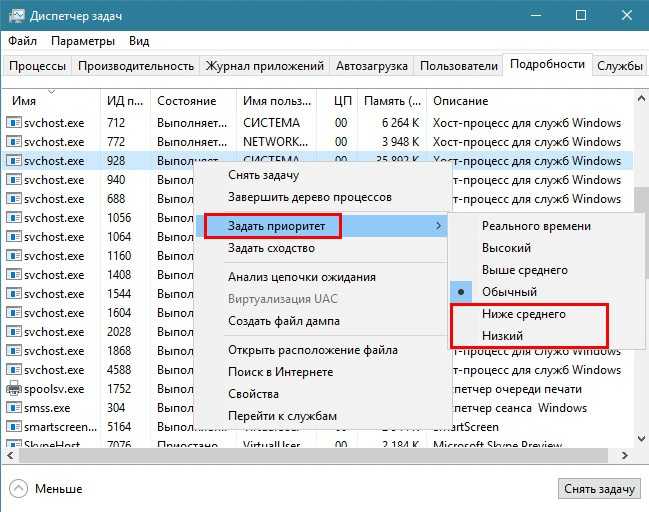Collapse view with the Меньше arrow icon

coord(18,489)
